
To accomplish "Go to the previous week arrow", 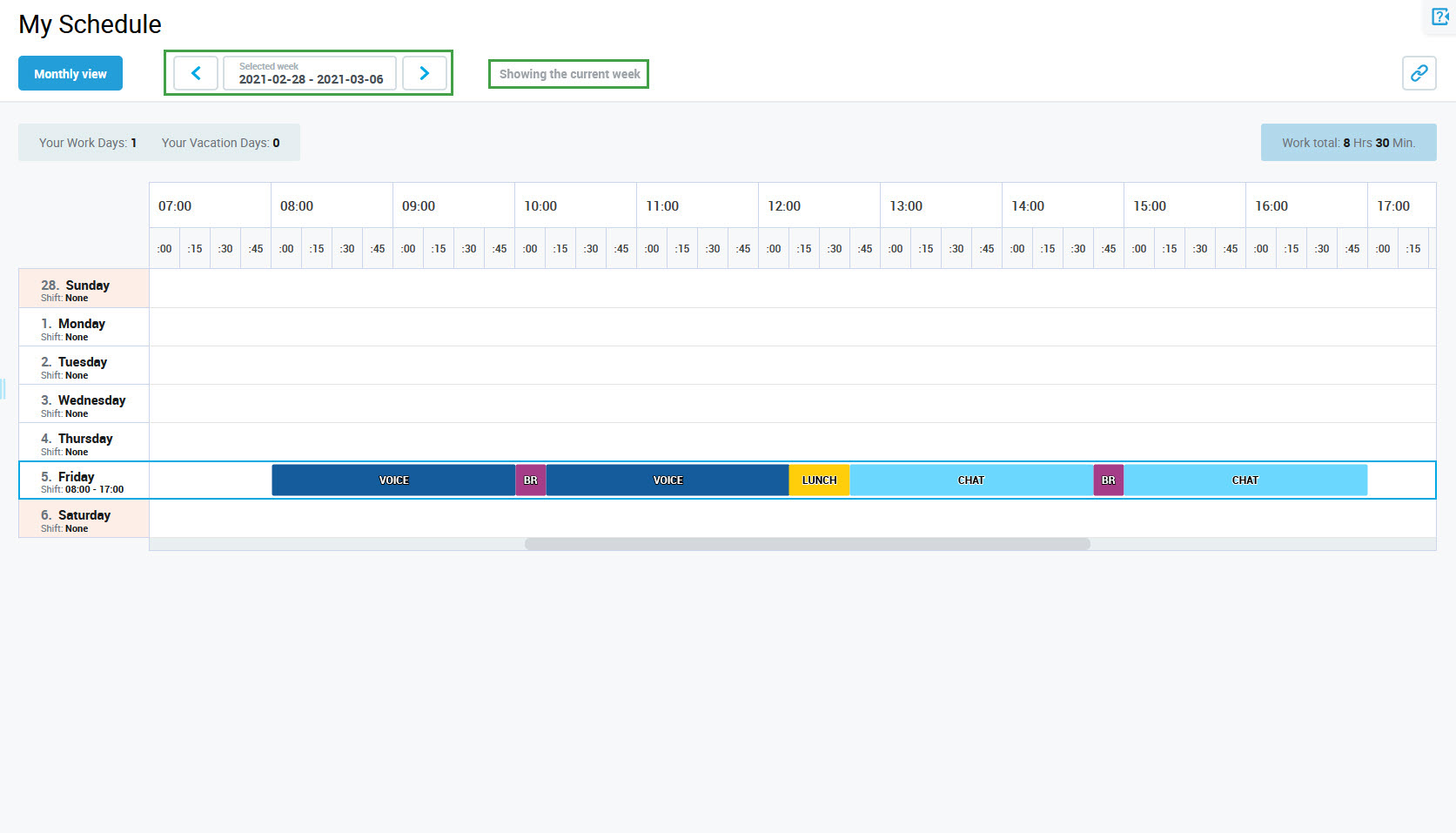I will [196, 73].
